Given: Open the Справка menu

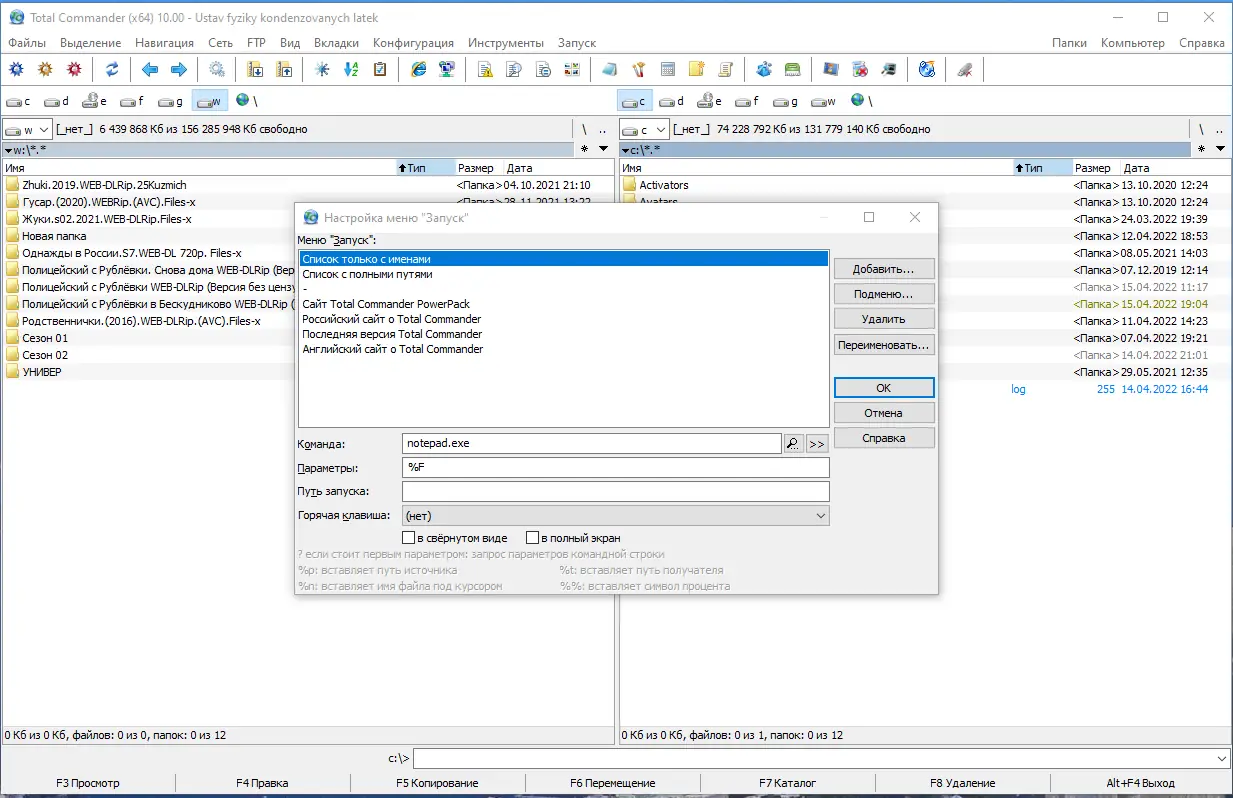Looking at the screenshot, I should tap(1202, 43).
